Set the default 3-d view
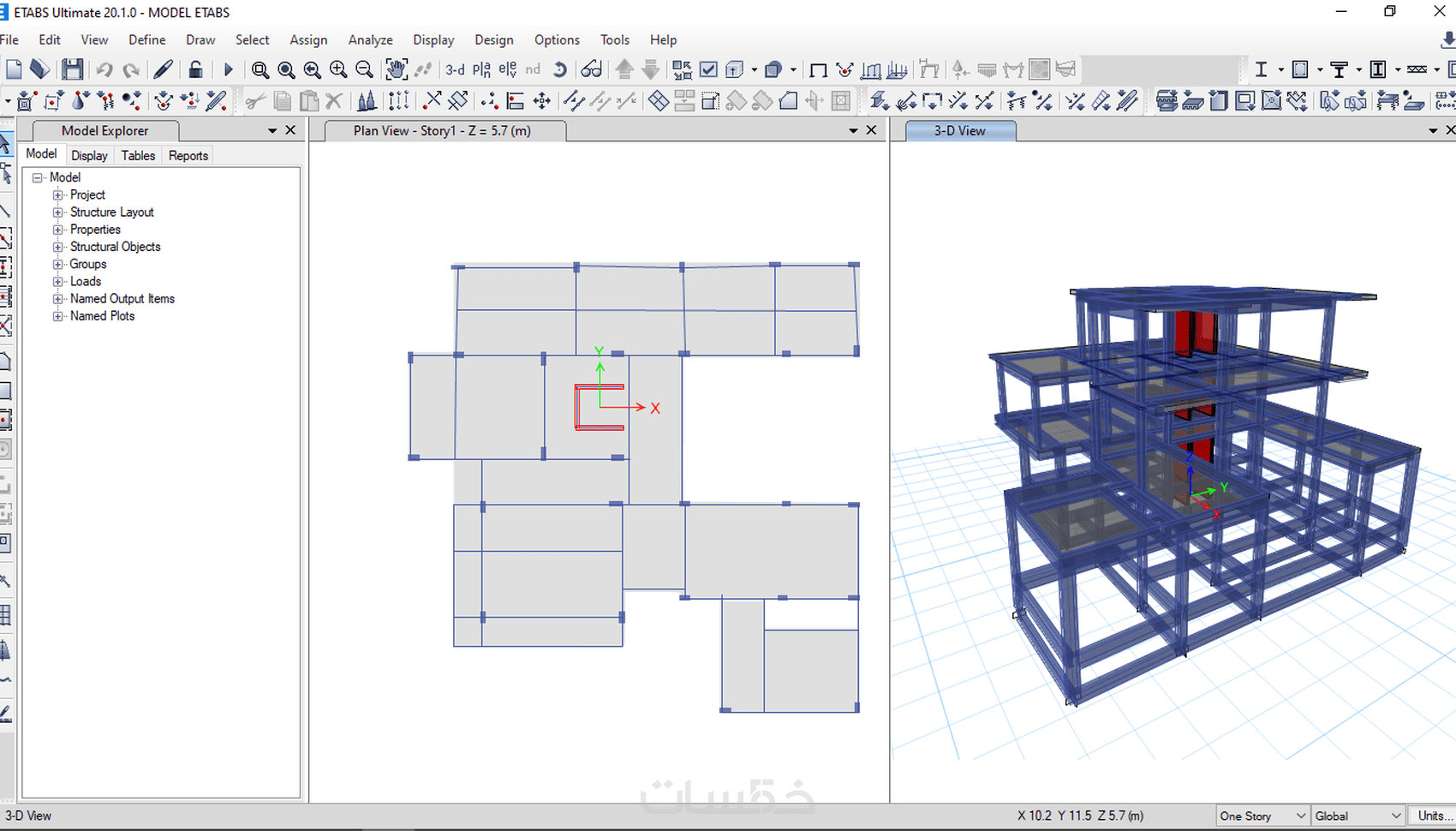The image size is (1456, 831). point(455,69)
